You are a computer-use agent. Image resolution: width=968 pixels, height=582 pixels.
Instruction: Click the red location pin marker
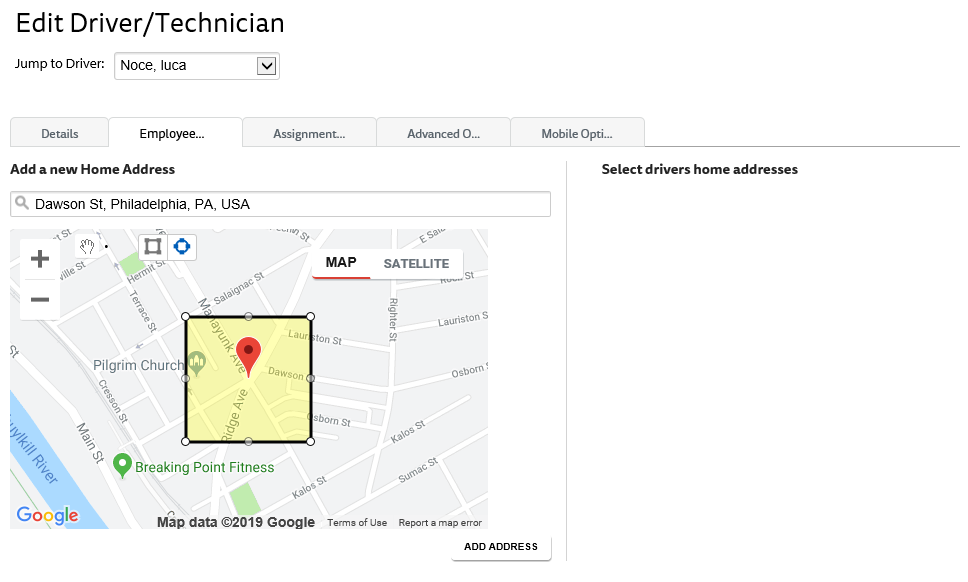(x=249, y=357)
